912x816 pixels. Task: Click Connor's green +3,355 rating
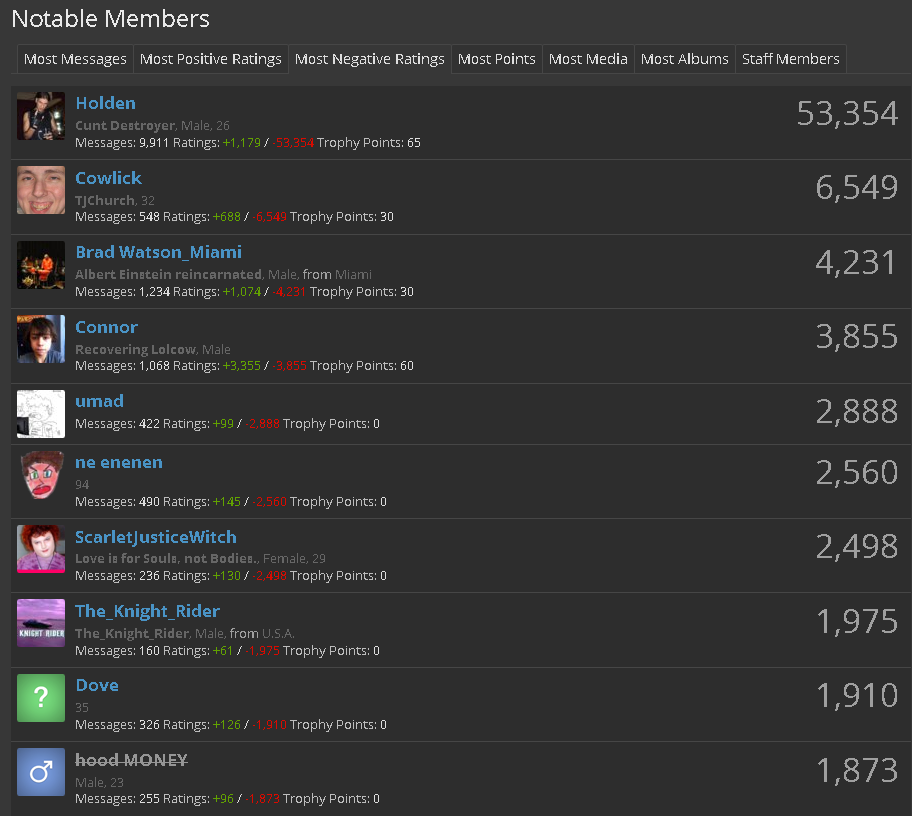(x=241, y=365)
